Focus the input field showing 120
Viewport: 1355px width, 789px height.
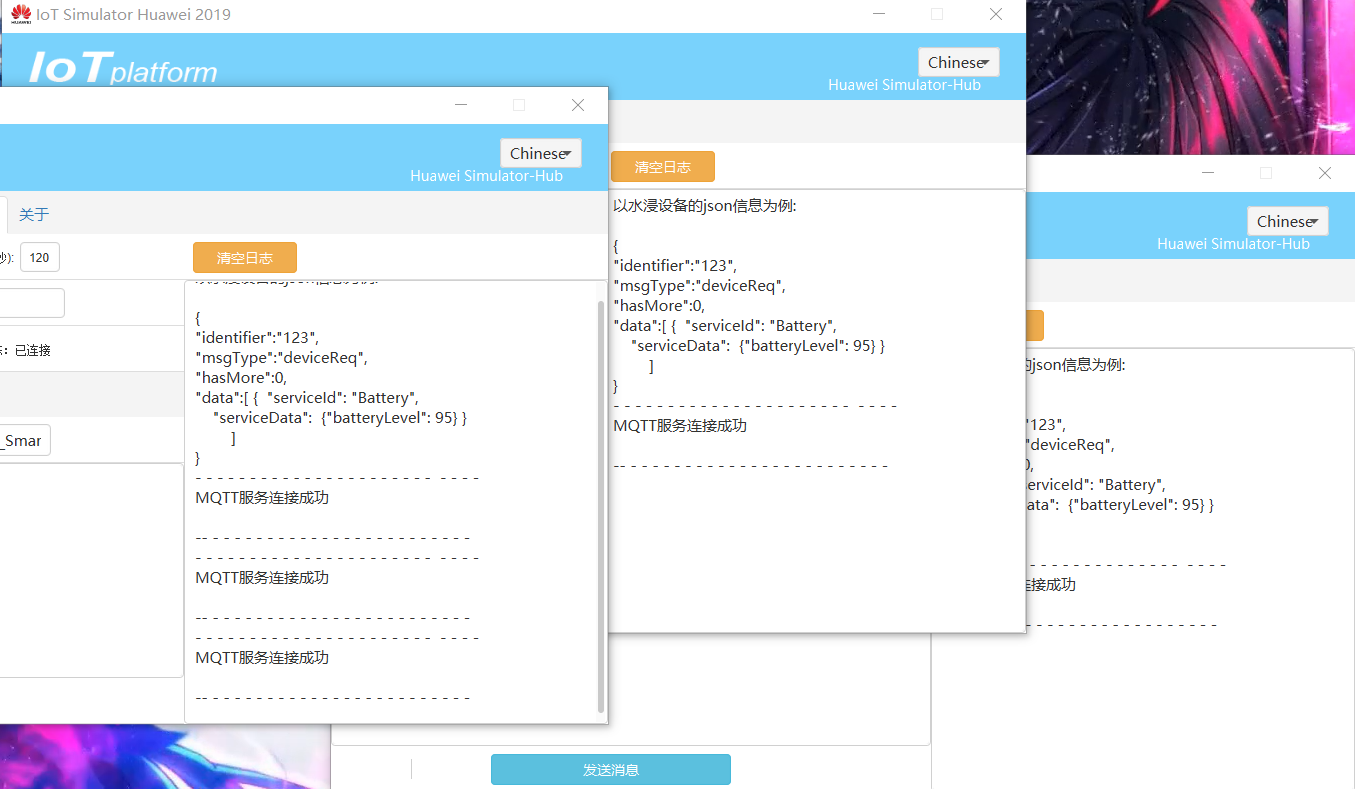(40, 257)
